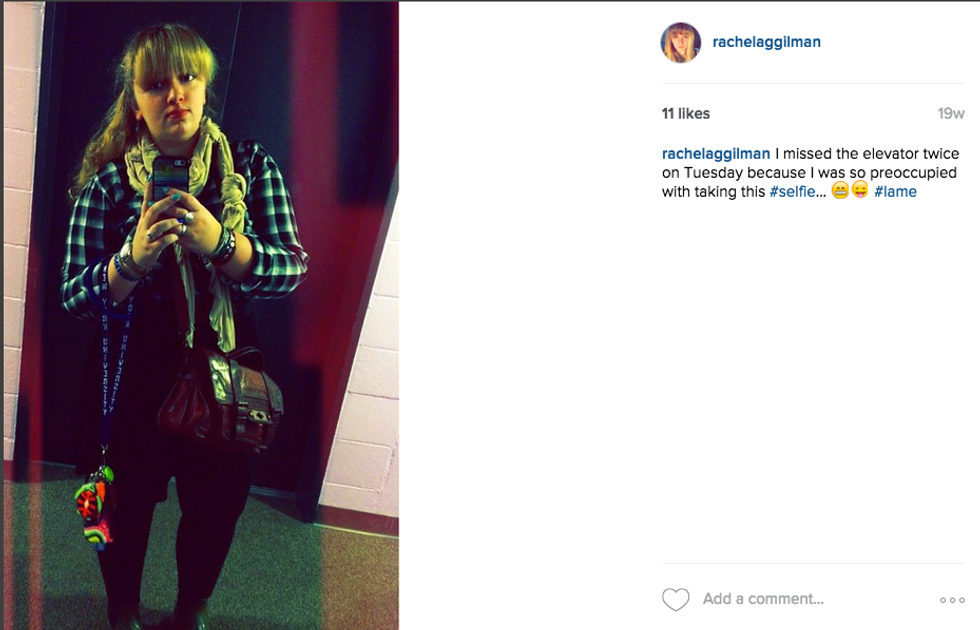Click the 19w timestamp
The image size is (980, 630).
(x=951, y=114)
